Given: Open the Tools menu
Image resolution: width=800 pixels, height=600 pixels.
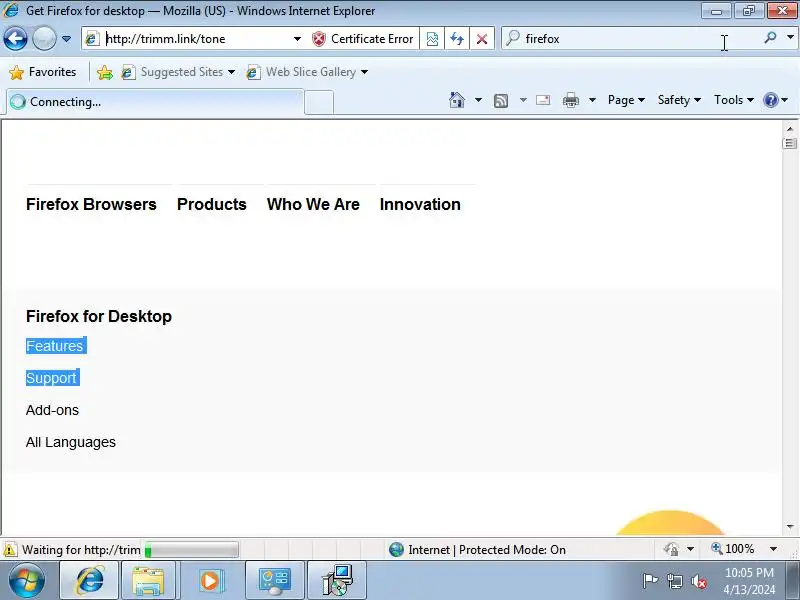Looking at the screenshot, I should click(734, 100).
